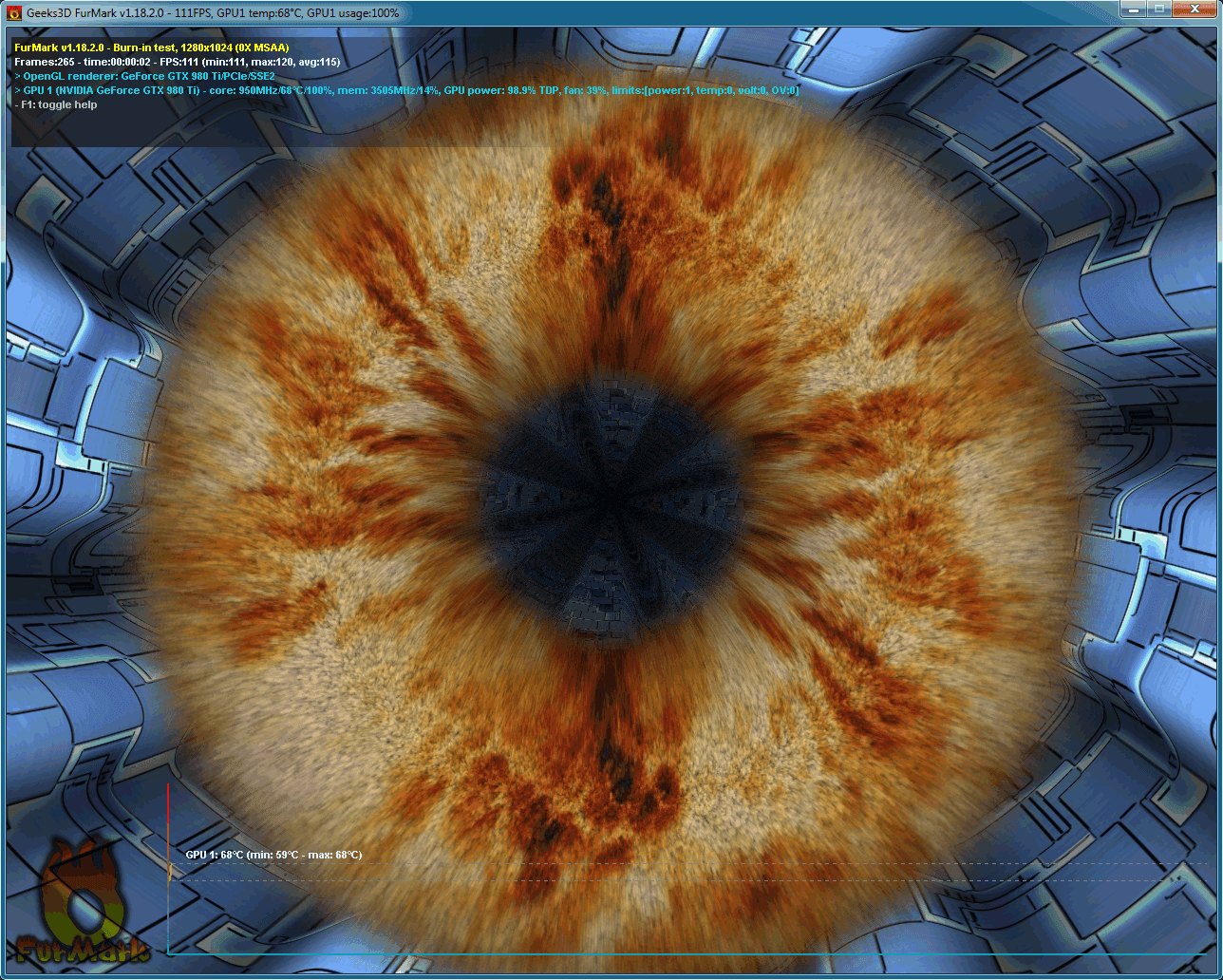Close the FurMark burn-in test window
The height and width of the screenshot is (980, 1223).
(1194, 9)
